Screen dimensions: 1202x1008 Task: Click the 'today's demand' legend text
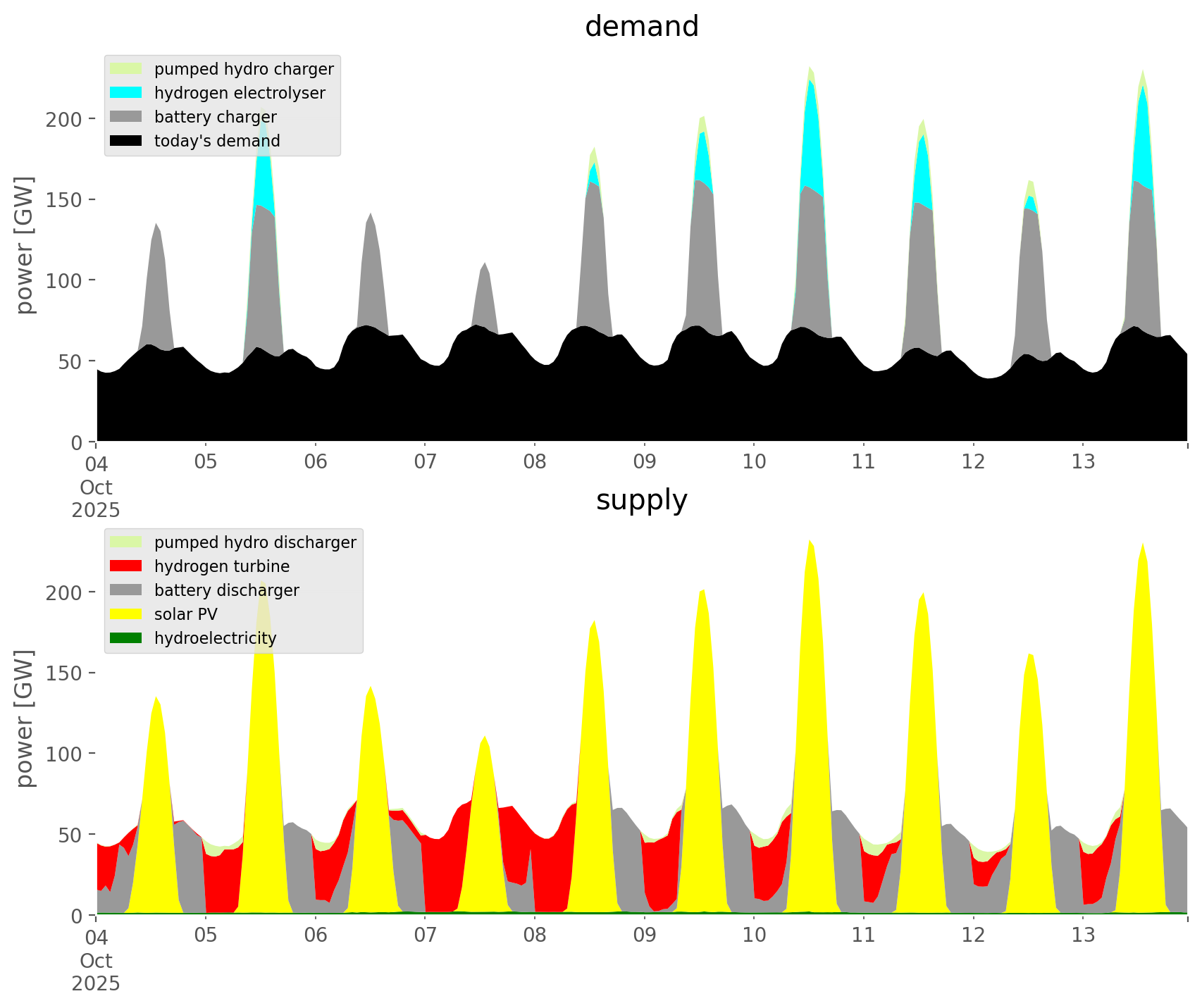pyautogui.click(x=217, y=141)
